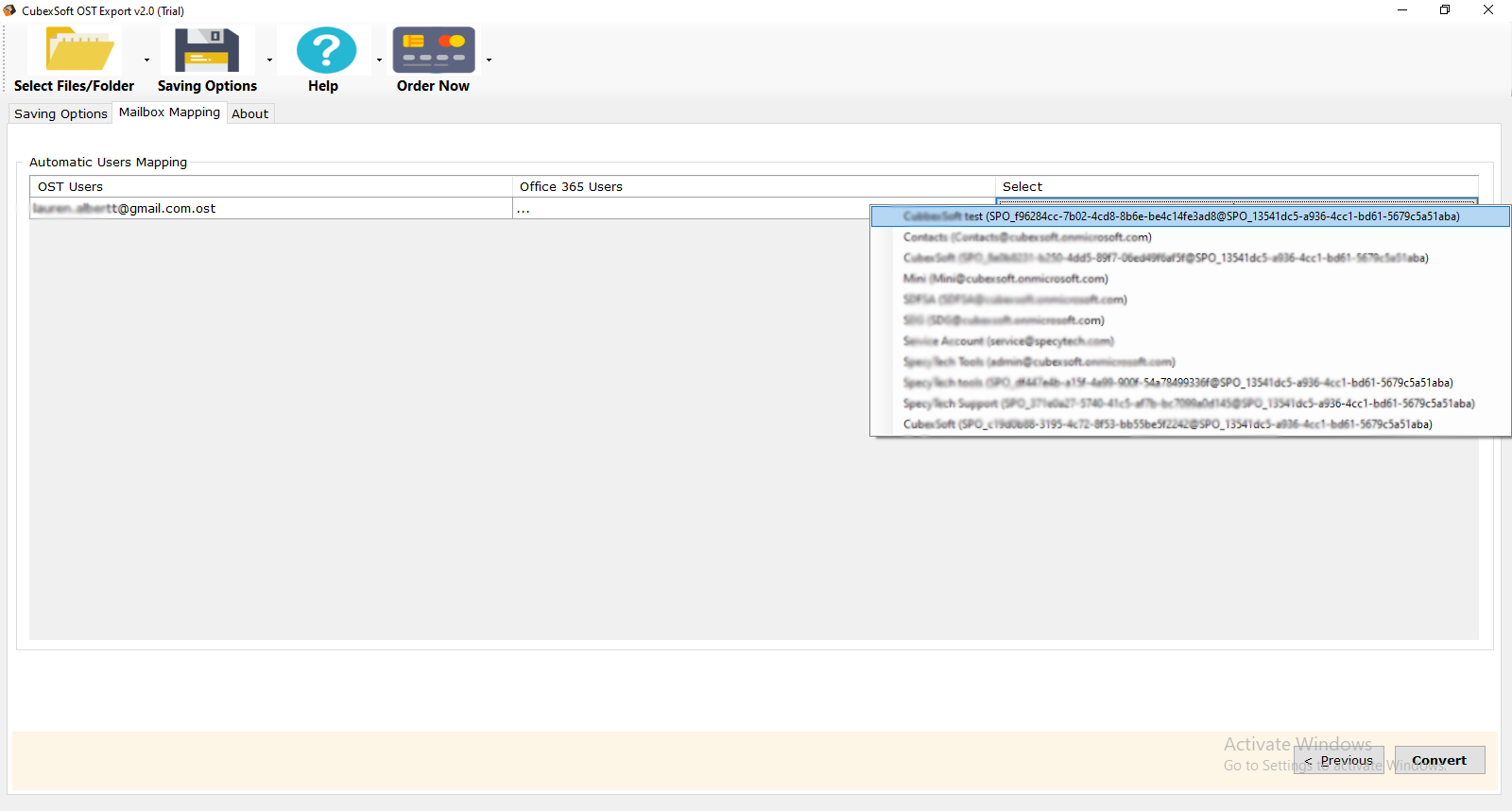Click the Order Now credit card icon
This screenshot has width=1512, height=811.
(434, 50)
